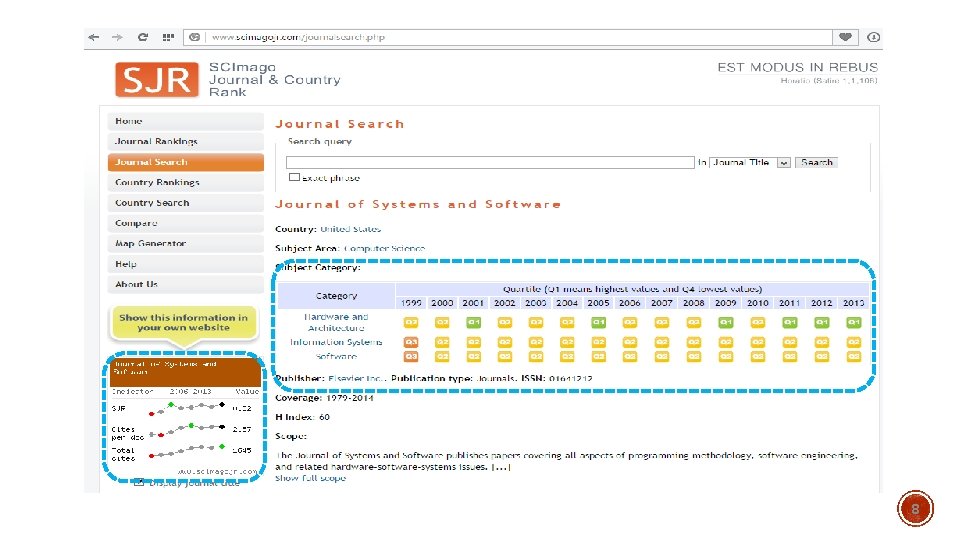Open About Us menu item
The width and height of the screenshot is (960, 540).
[x=186, y=284]
